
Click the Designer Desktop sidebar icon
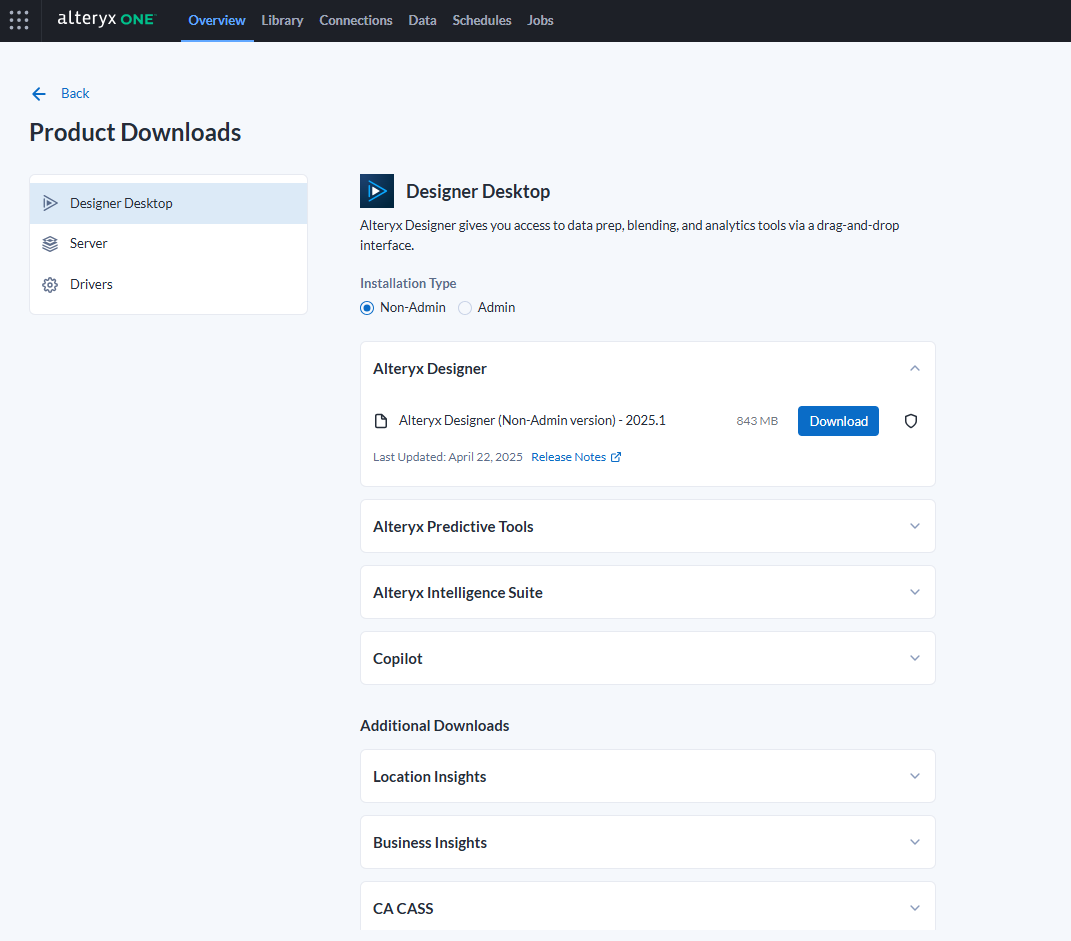(50, 203)
